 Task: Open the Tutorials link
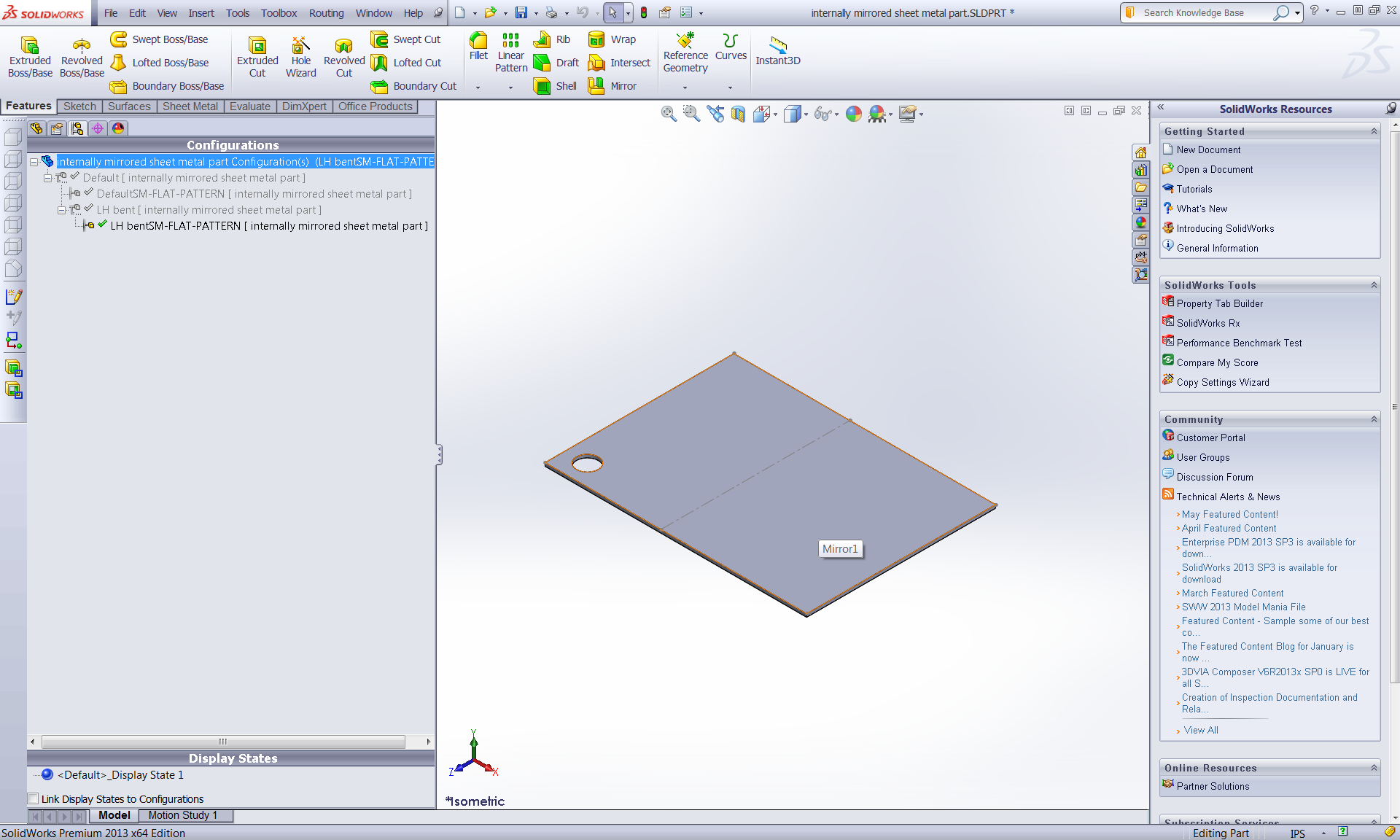[x=1194, y=189]
